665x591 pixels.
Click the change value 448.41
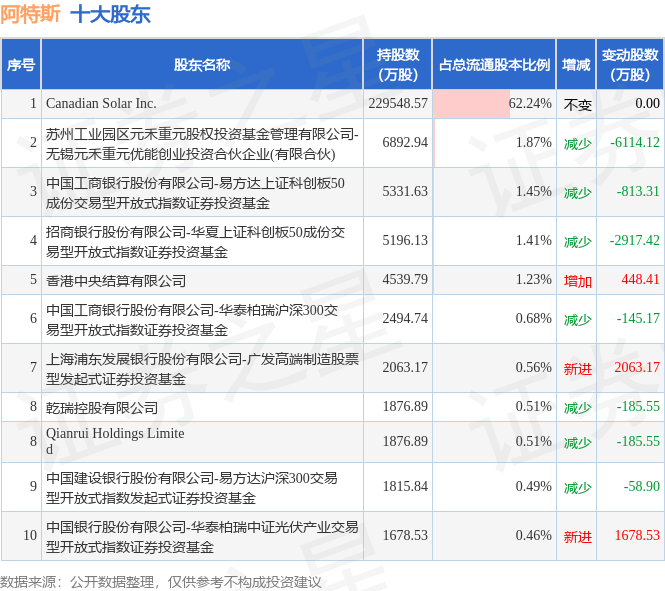tap(640, 280)
